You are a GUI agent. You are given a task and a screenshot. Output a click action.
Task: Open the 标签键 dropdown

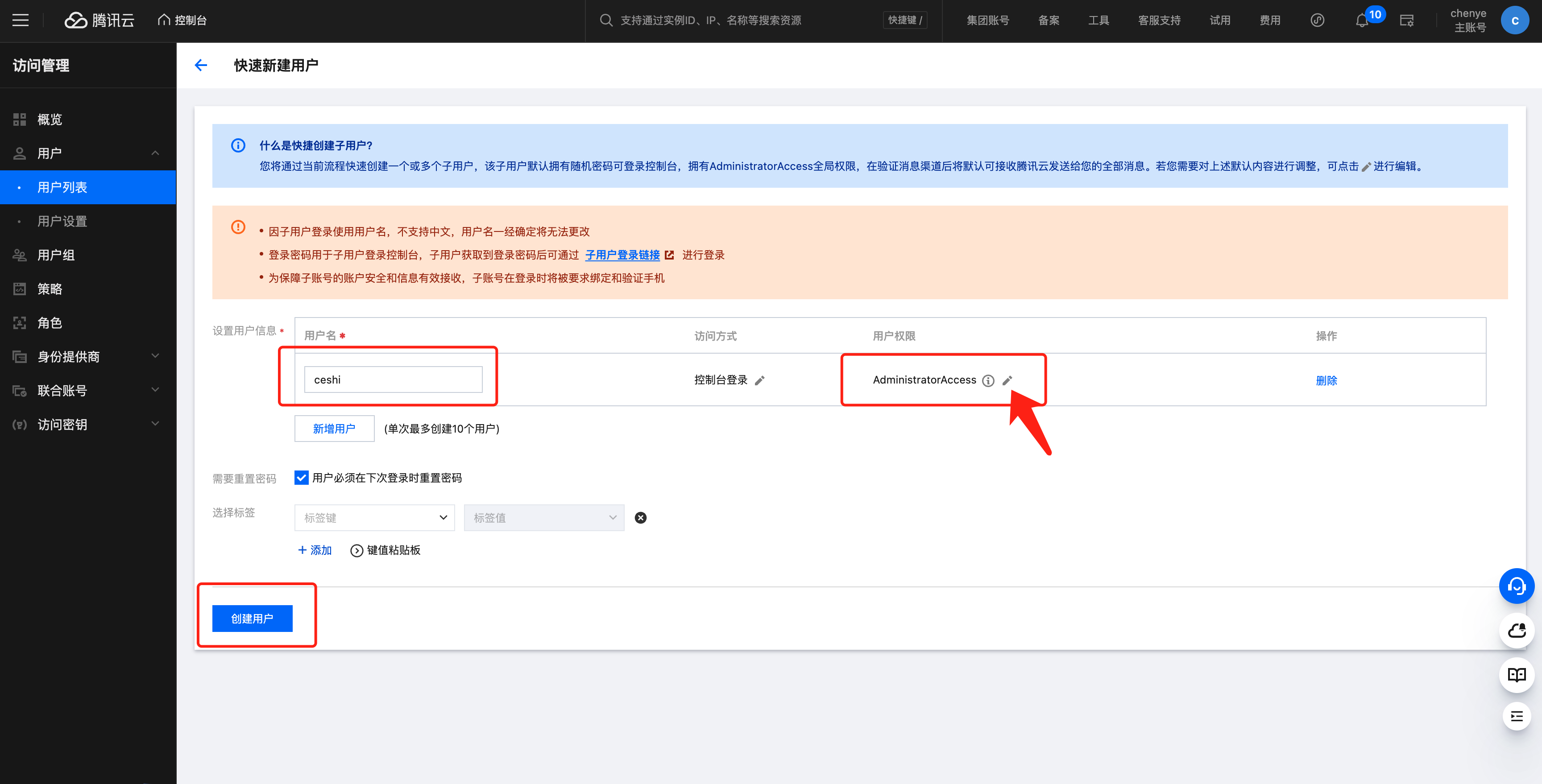pos(374,518)
